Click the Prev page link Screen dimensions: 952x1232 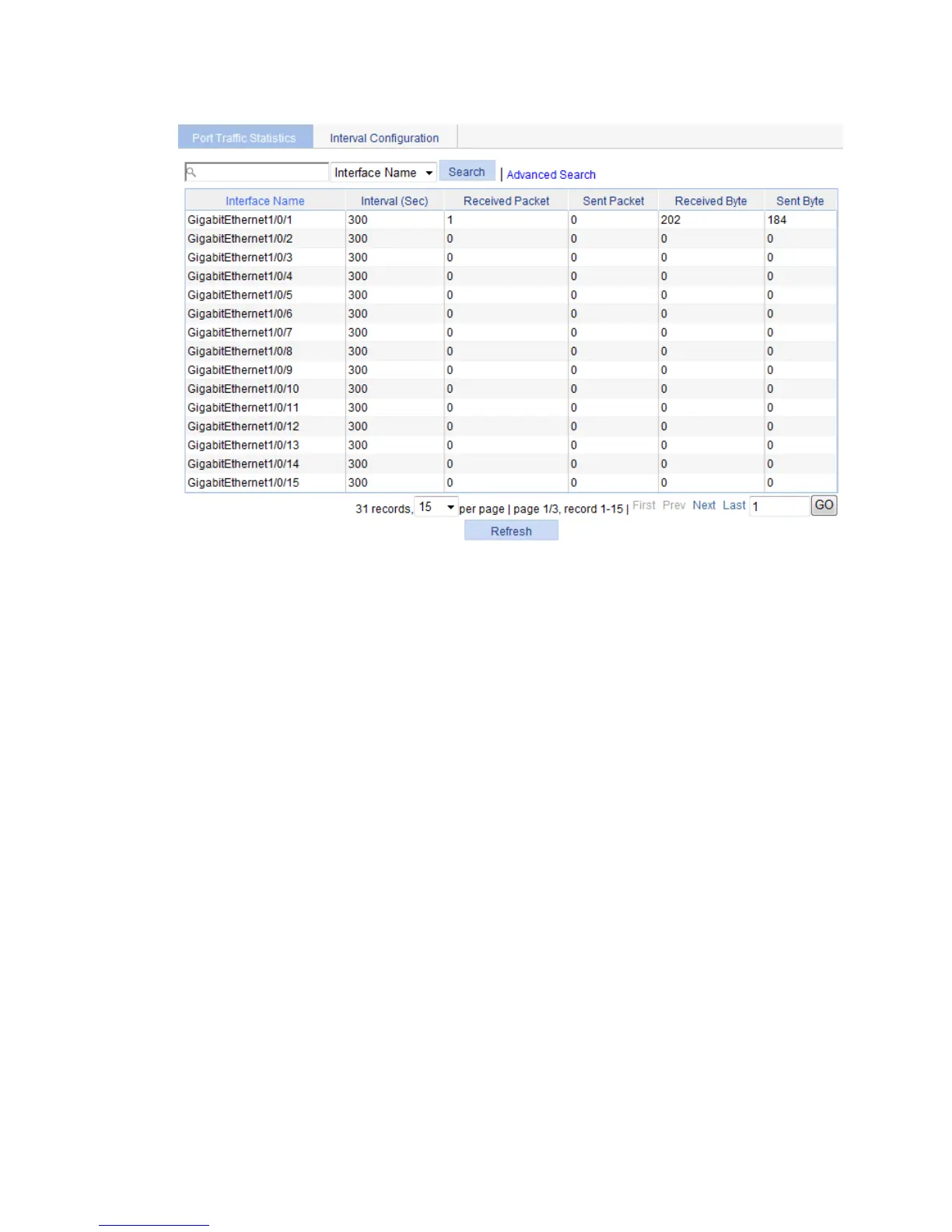click(674, 506)
